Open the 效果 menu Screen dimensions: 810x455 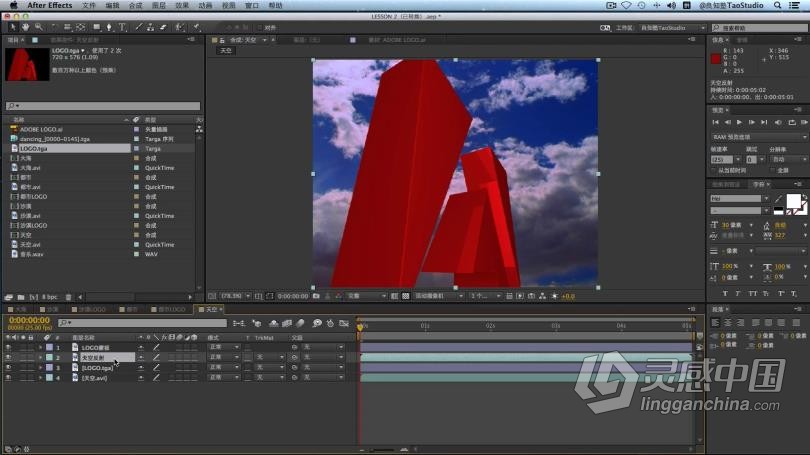[182, 5]
